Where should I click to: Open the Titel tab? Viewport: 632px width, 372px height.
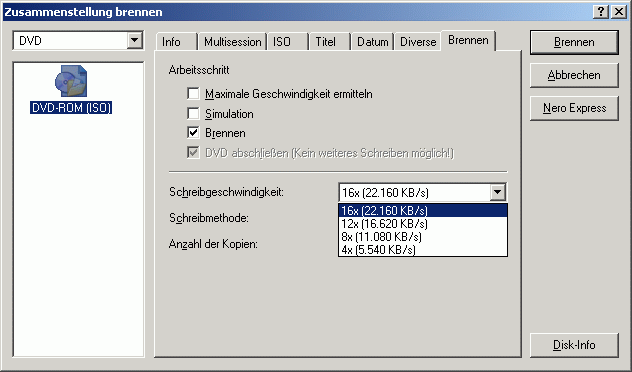[330, 42]
